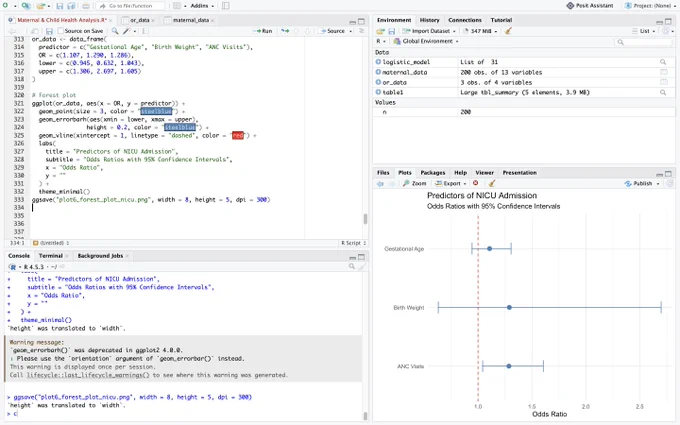
Task: Click the Source button
Action: pyautogui.click(x=333, y=31)
